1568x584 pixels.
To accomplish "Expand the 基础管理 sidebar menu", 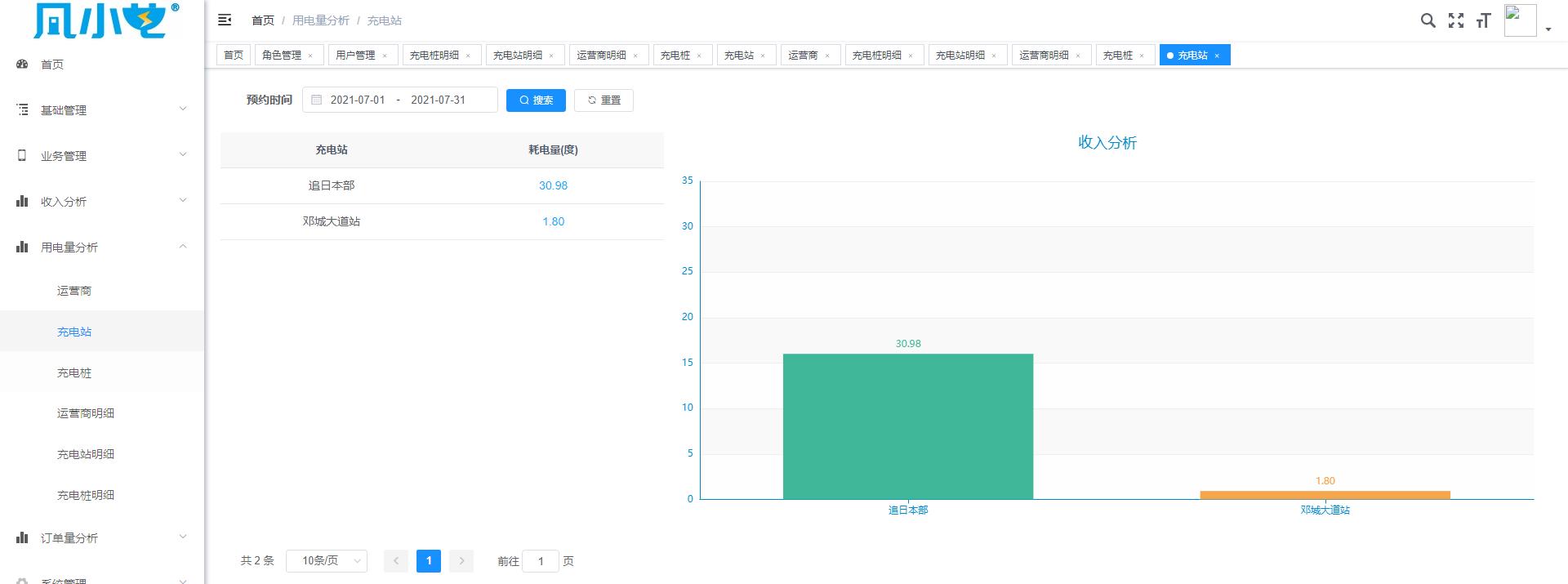I will point(102,110).
